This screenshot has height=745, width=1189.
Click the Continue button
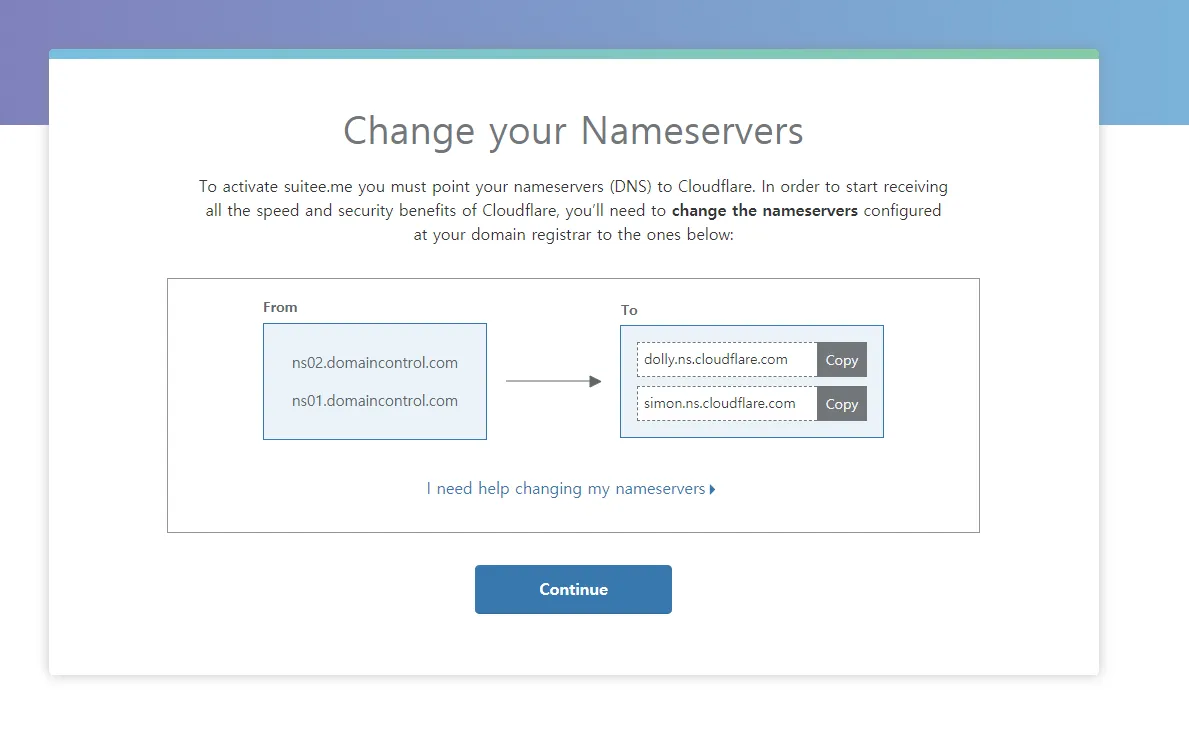coord(573,589)
